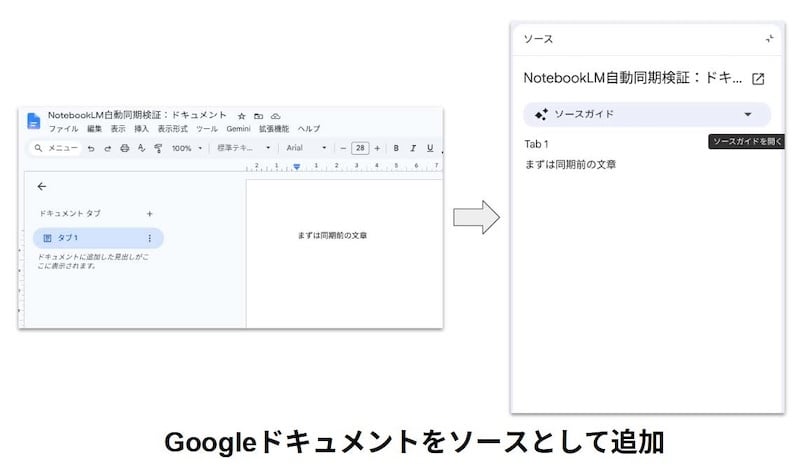Image resolution: width=804 pixels, height=465 pixels.
Task: Click the Tab 1 label in source panel
Action: point(536,144)
